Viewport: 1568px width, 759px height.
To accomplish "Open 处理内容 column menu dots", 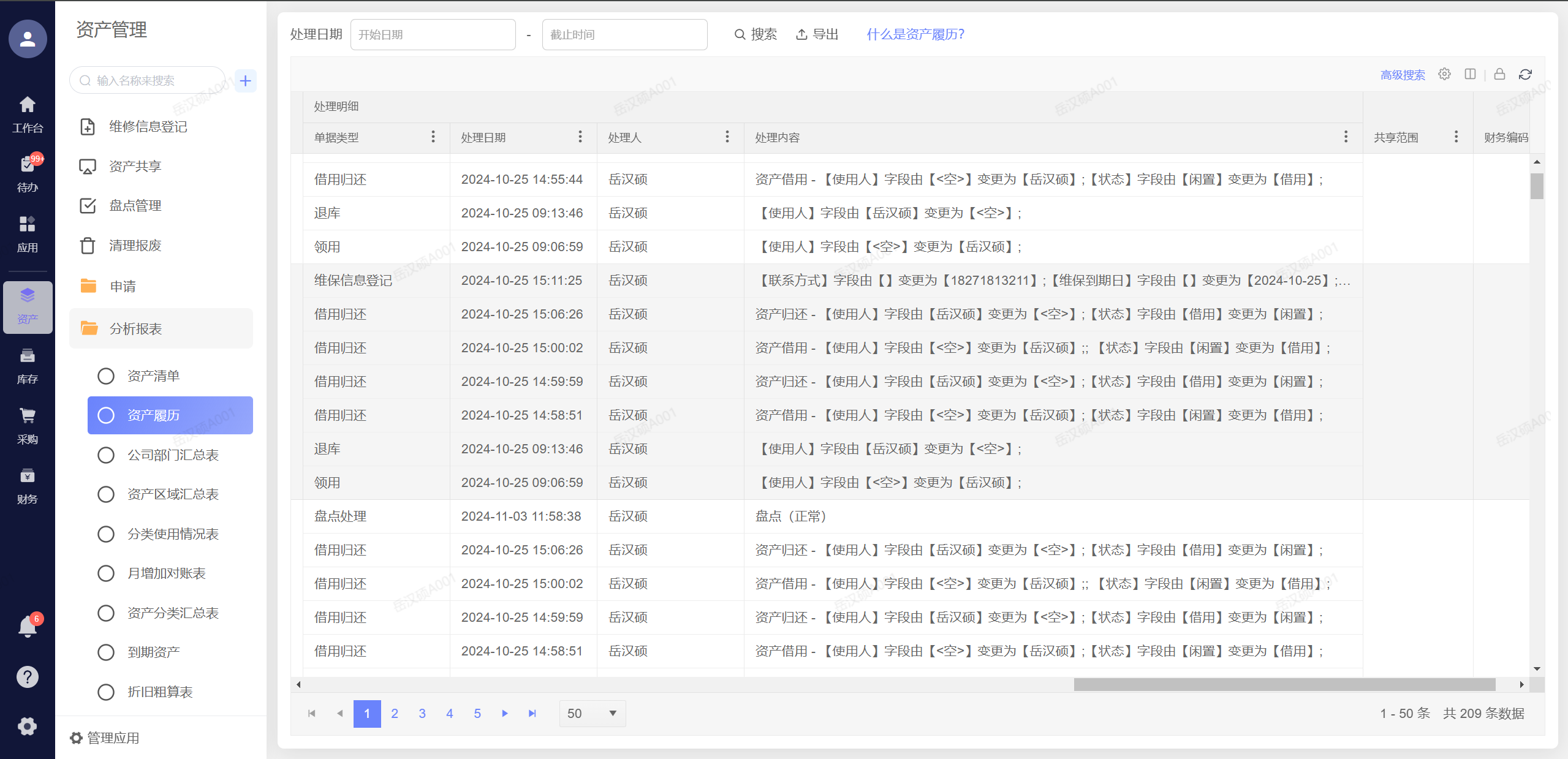I will [1346, 137].
